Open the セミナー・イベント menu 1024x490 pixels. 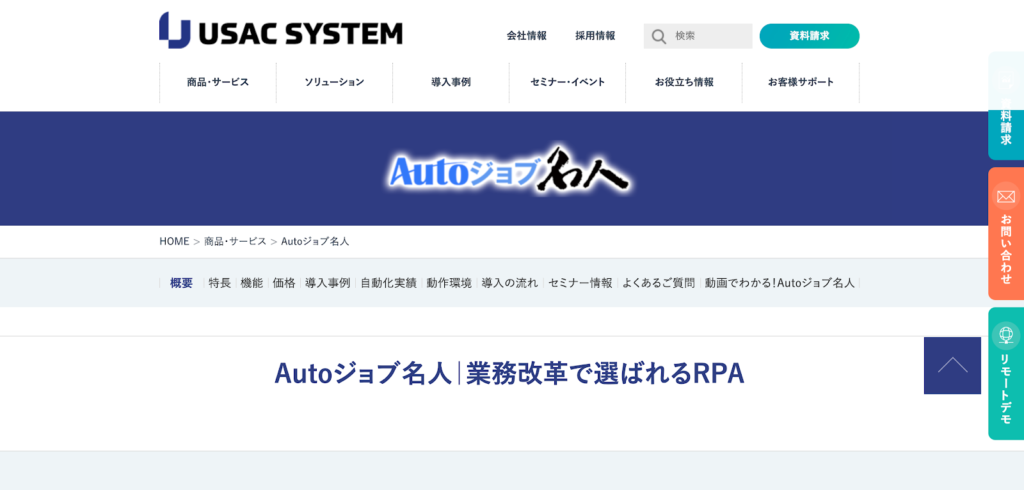(x=568, y=82)
